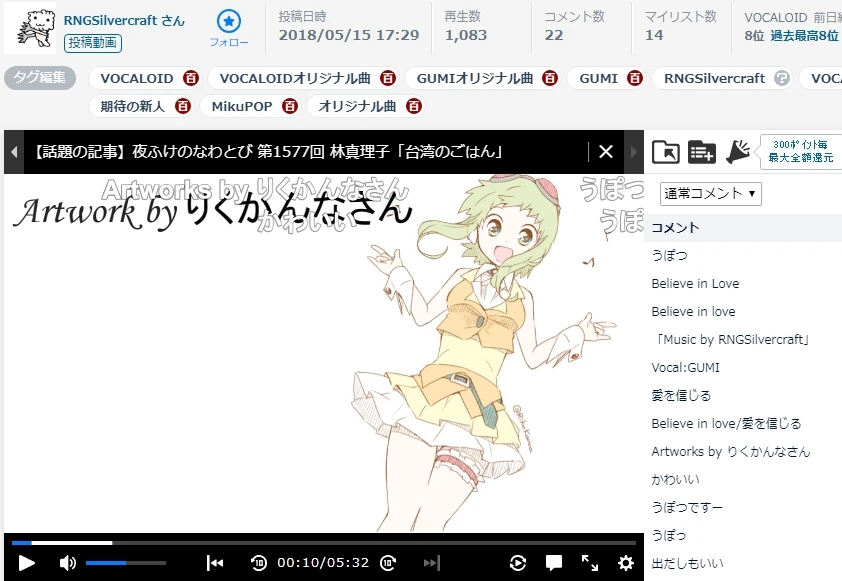
Task: Select the MikuPOP tag
Action: (x=242, y=106)
